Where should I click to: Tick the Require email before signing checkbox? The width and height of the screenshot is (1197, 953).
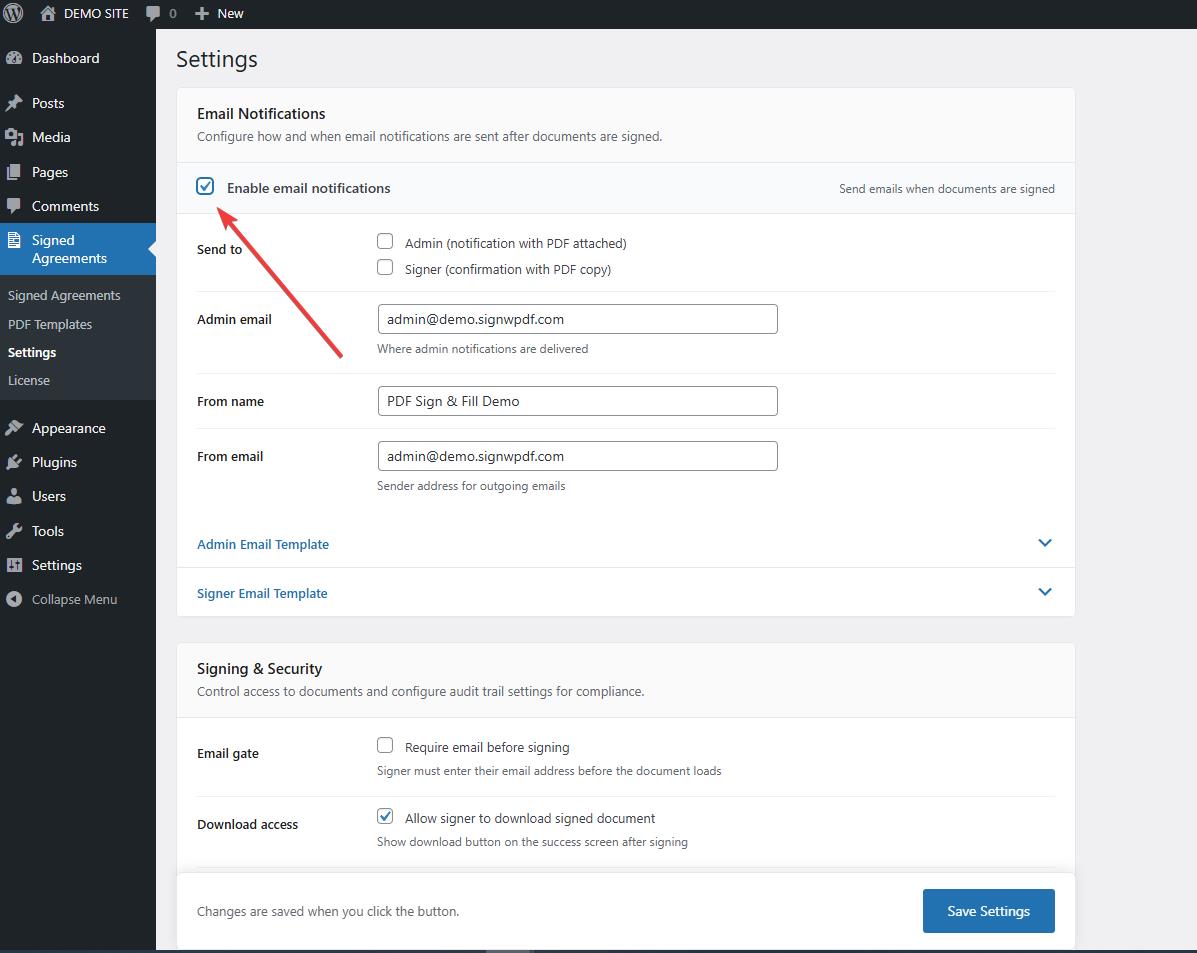[385, 745]
